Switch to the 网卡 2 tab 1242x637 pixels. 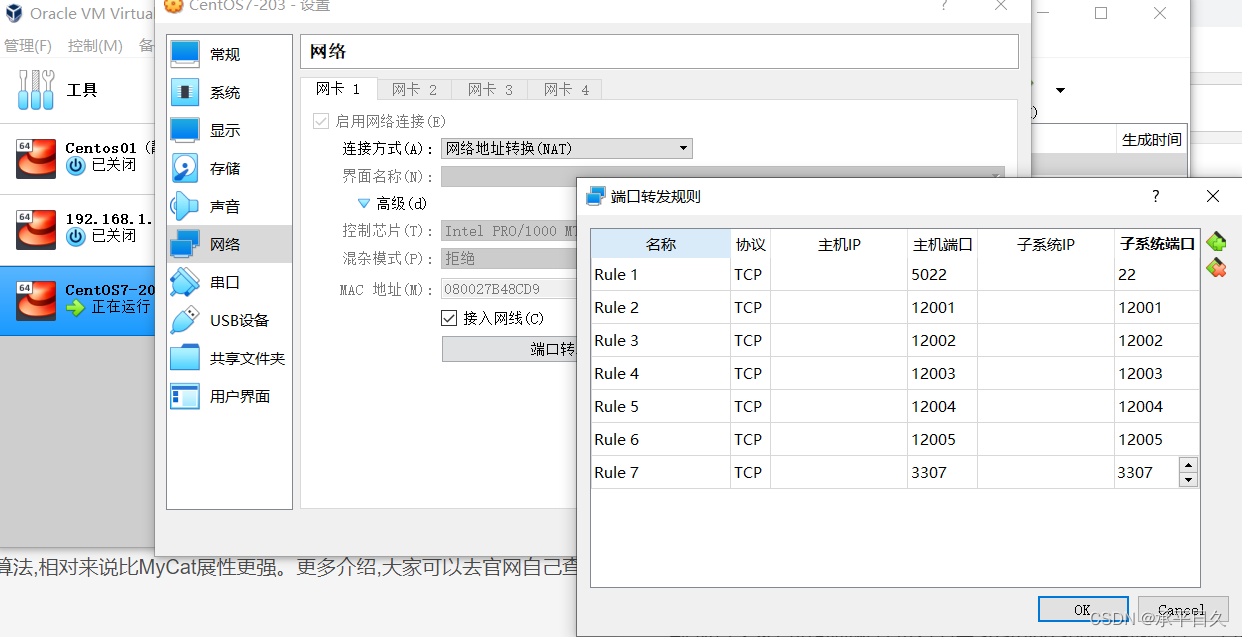pyautogui.click(x=414, y=89)
